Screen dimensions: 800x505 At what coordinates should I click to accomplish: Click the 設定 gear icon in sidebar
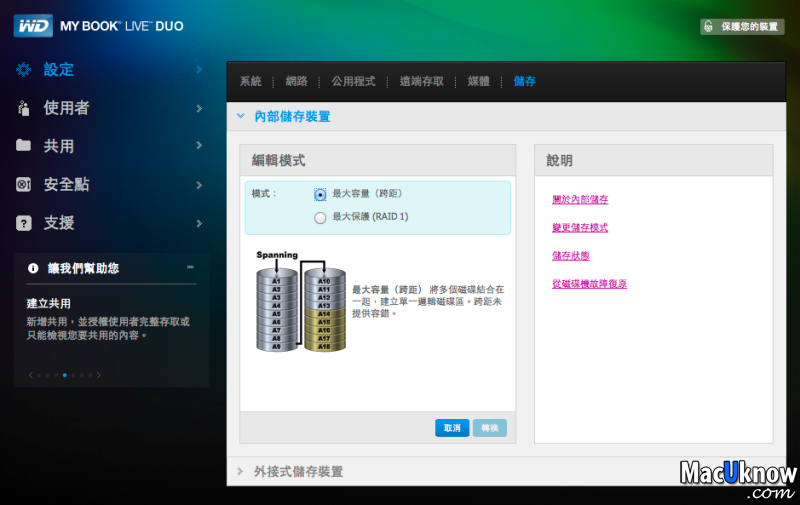point(23,69)
